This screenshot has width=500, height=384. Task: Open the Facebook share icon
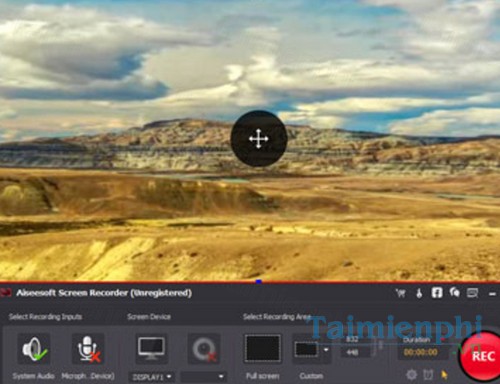437,293
